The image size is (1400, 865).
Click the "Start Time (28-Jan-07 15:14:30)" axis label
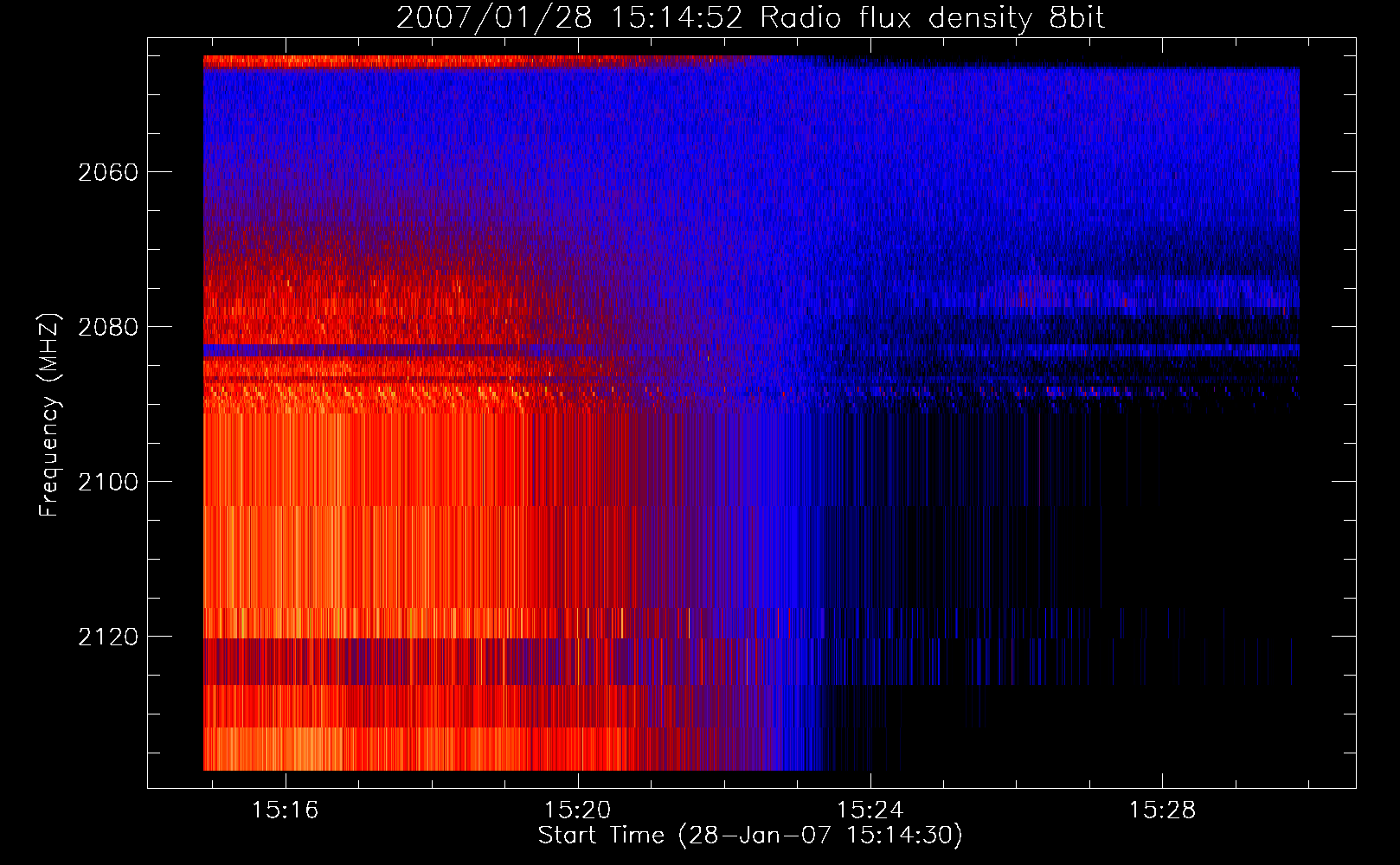750,836
